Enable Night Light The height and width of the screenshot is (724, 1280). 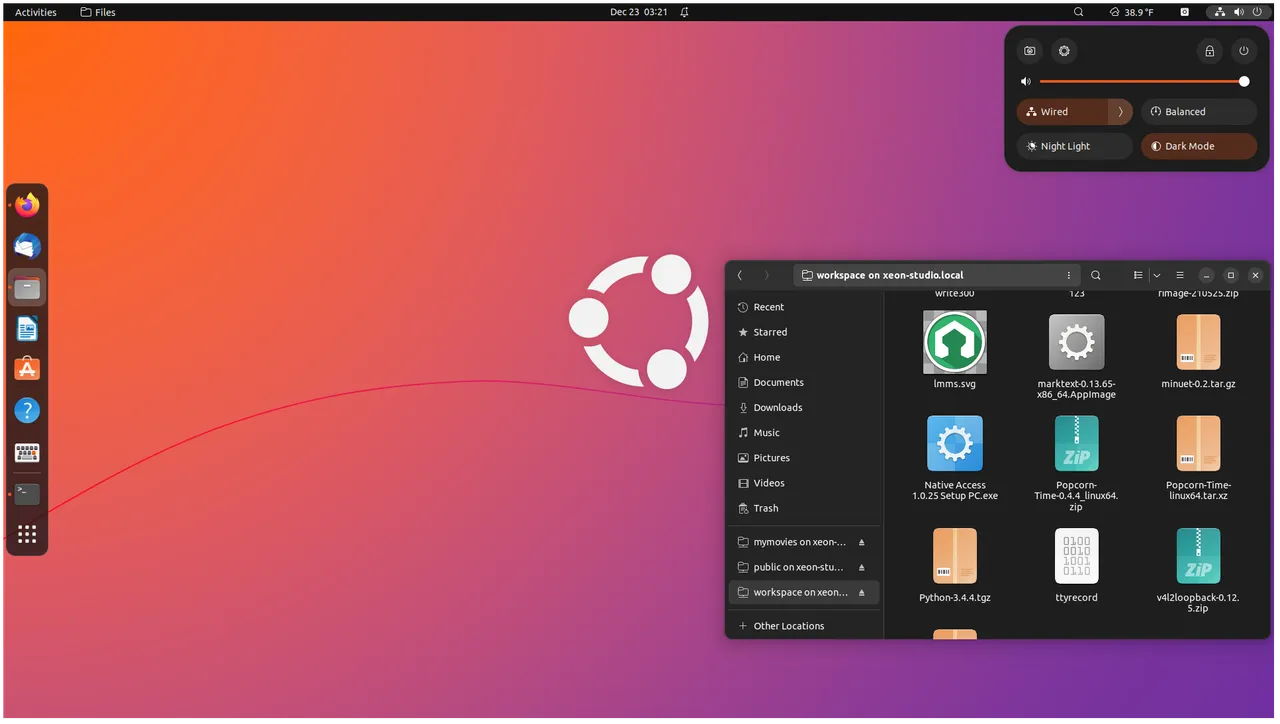click(x=1075, y=146)
